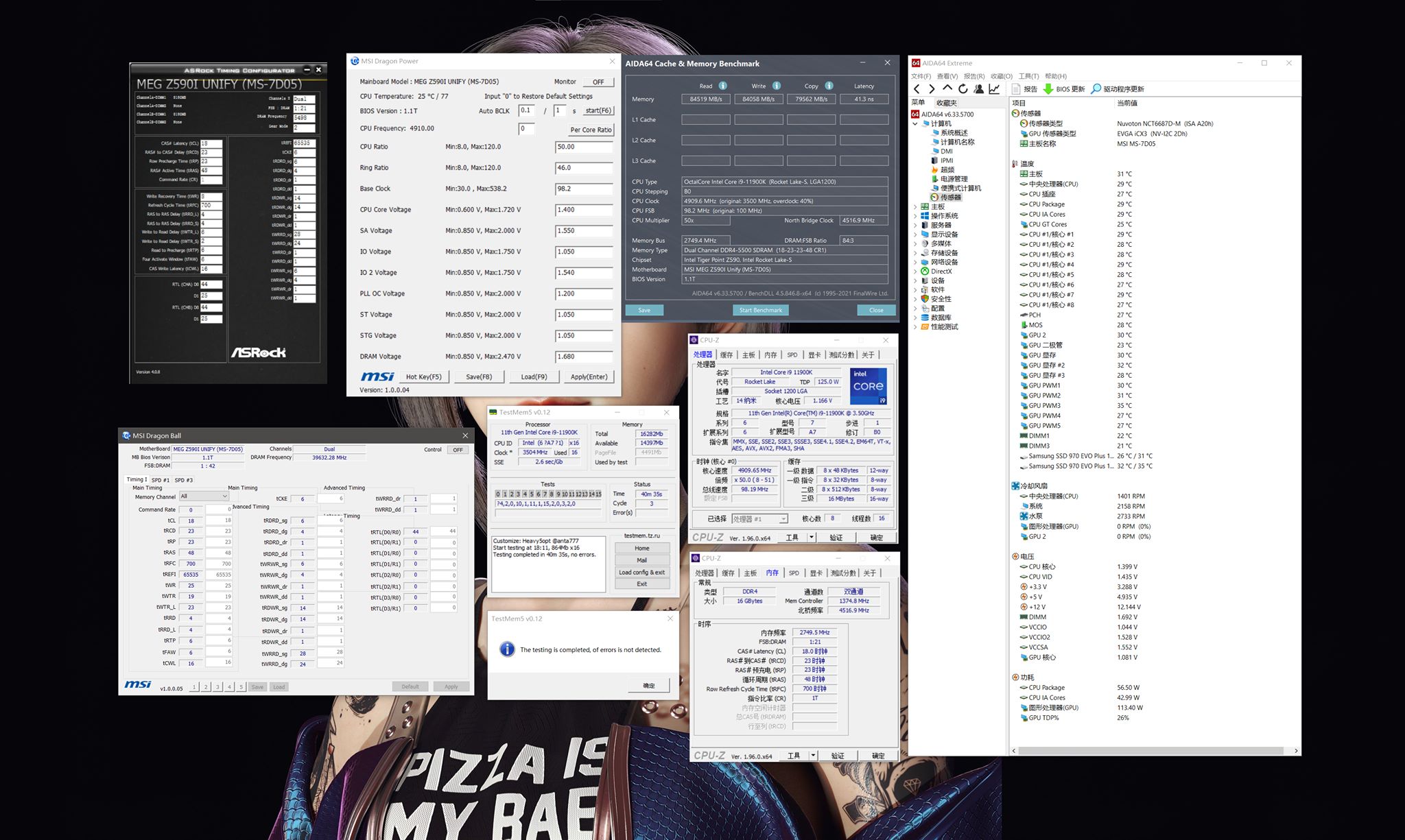Click the AIDA64 graph chart toolbar icon
The image size is (1405, 840).
tap(994, 89)
